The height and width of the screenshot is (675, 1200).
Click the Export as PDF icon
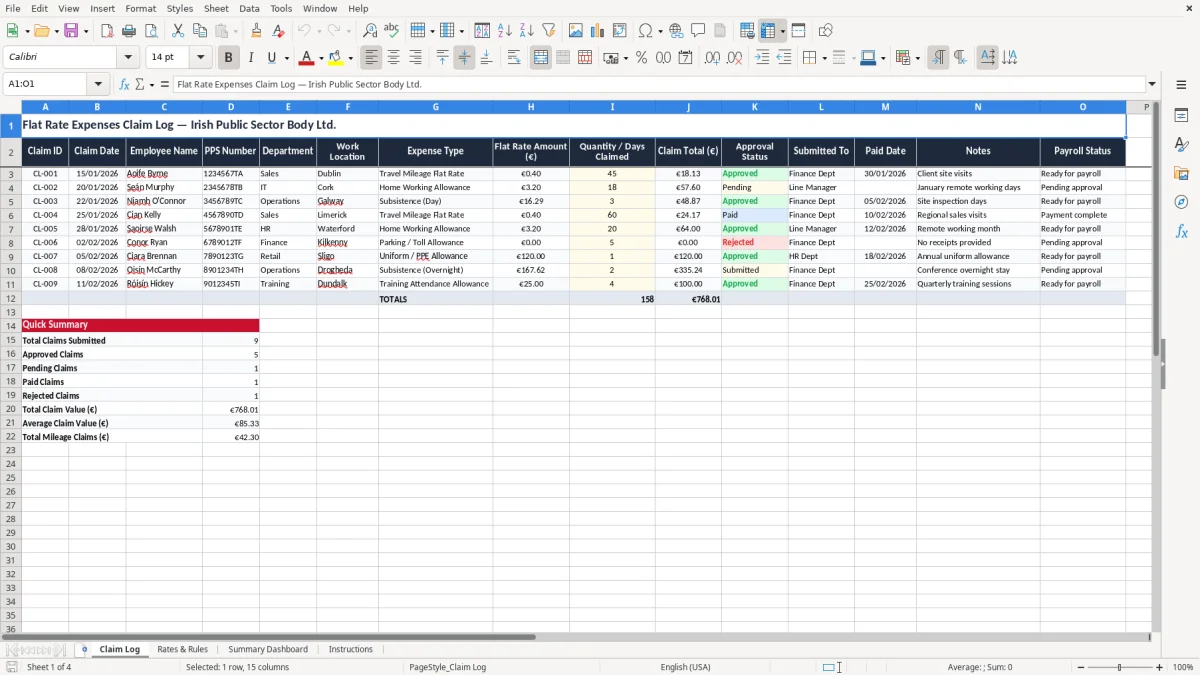107,31
